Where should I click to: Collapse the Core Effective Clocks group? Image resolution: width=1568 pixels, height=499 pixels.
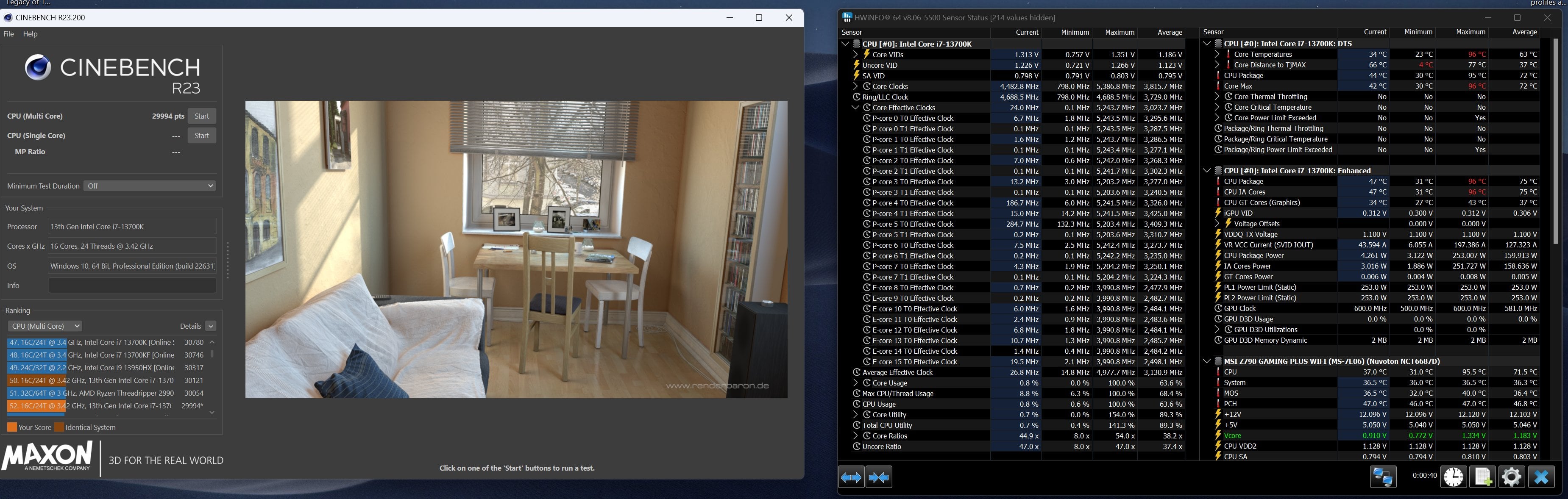(x=855, y=108)
